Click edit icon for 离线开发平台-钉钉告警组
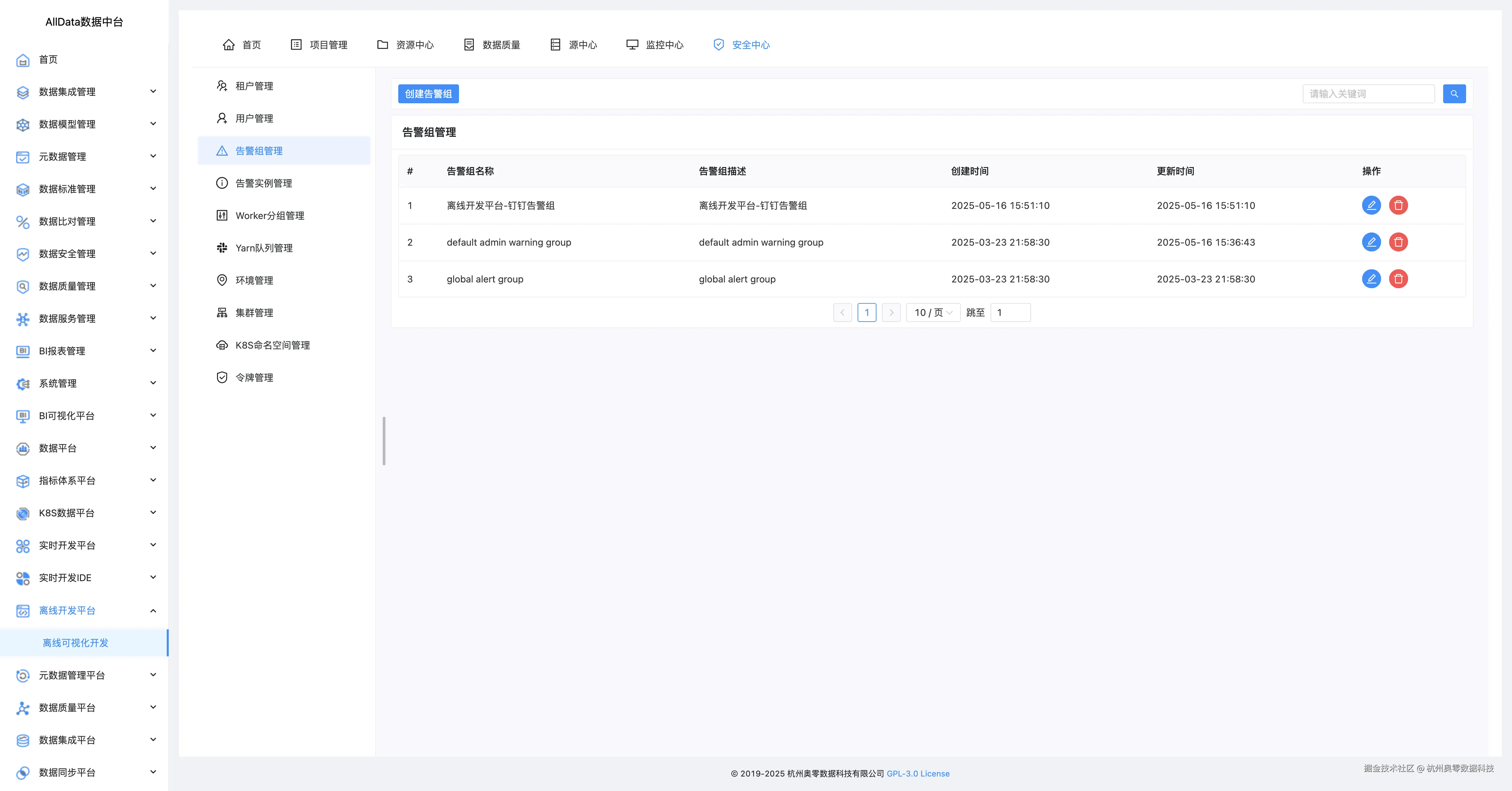1512x791 pixels. click(1371, 206)
